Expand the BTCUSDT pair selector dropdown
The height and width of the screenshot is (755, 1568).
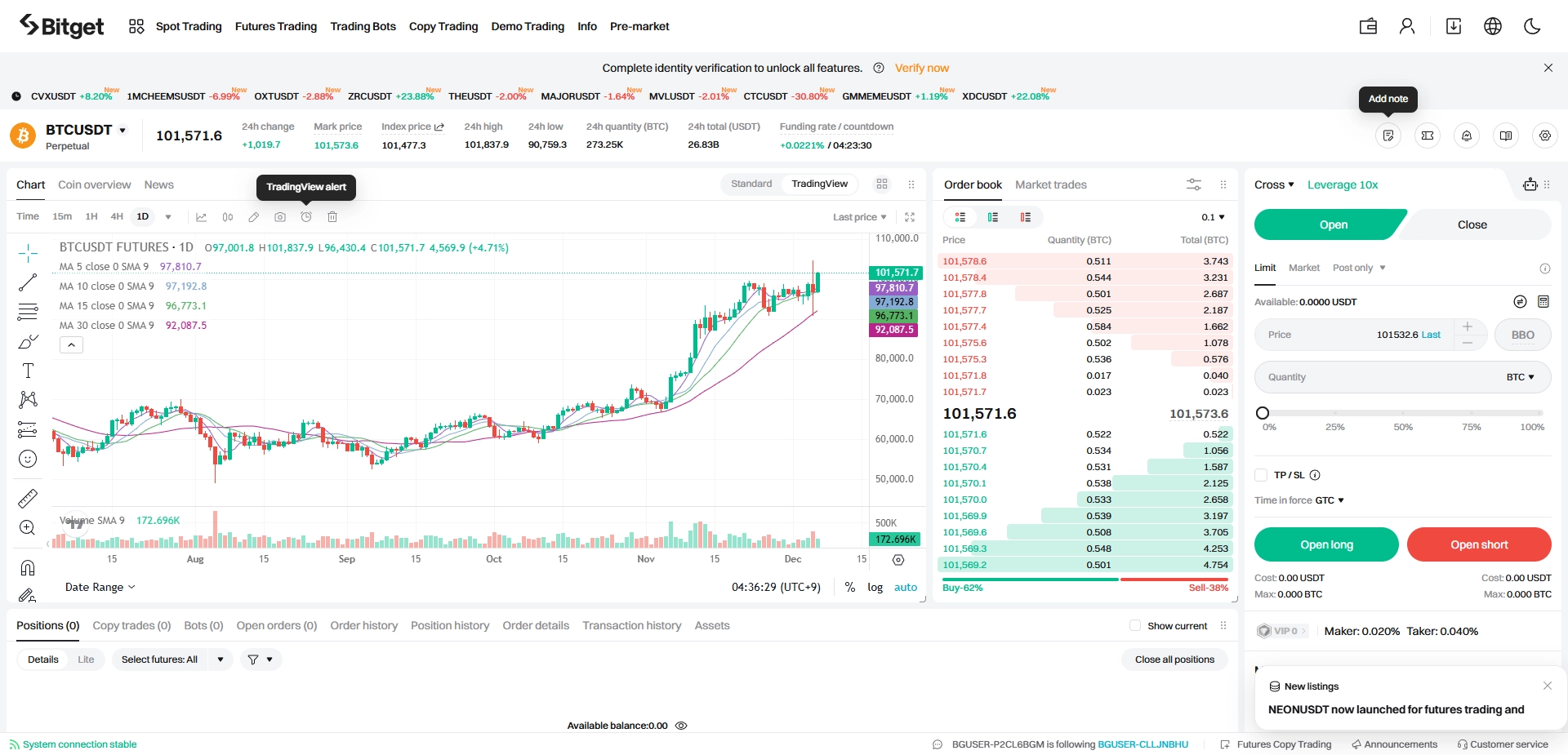tap(122, 131)
